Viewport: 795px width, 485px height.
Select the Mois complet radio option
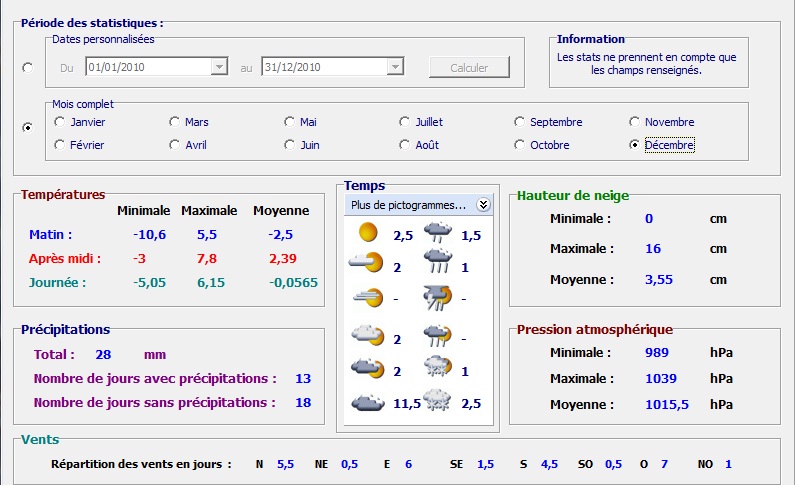[27, 127]
